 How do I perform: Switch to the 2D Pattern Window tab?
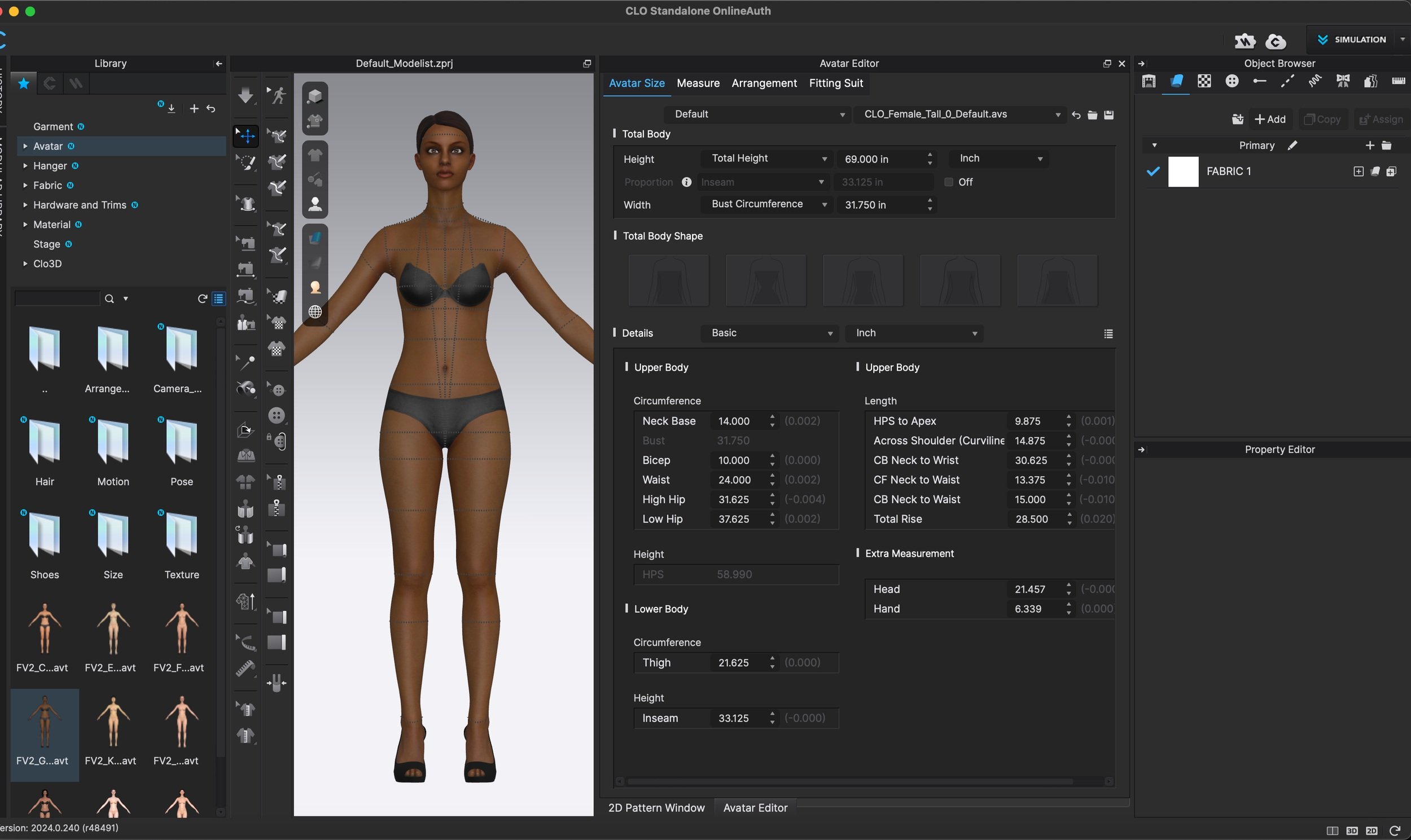(656, 808)
